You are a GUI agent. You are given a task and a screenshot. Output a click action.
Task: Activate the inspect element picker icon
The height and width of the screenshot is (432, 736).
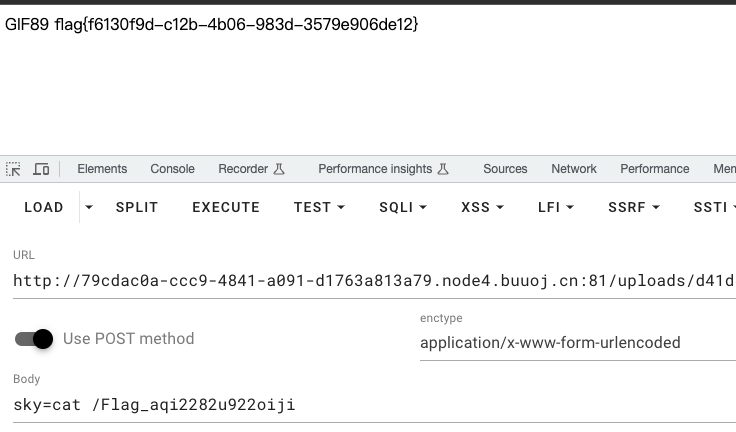[13, 169]
